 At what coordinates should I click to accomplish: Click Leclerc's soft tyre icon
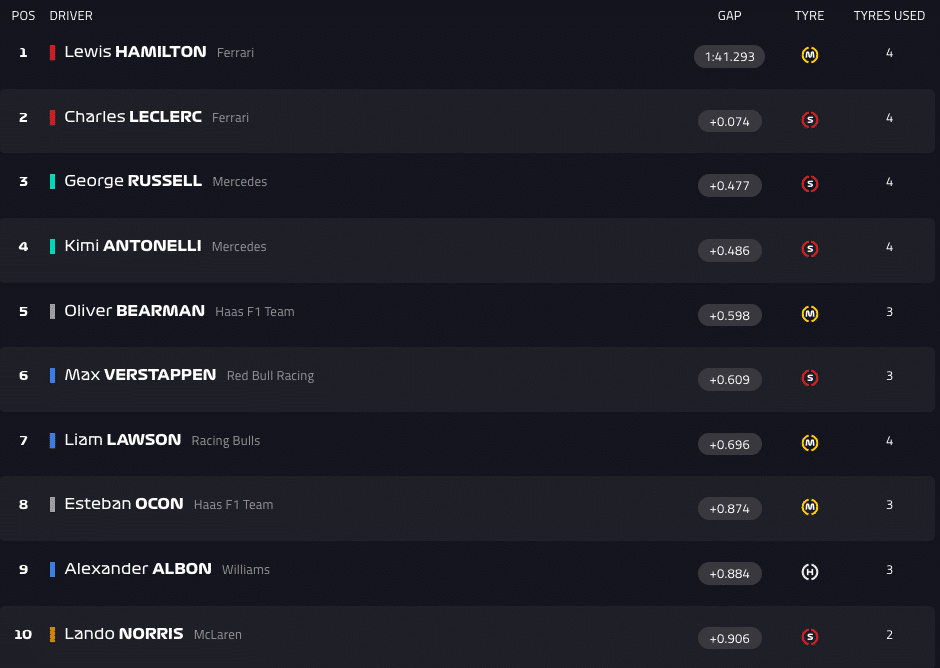pos(810,120)
